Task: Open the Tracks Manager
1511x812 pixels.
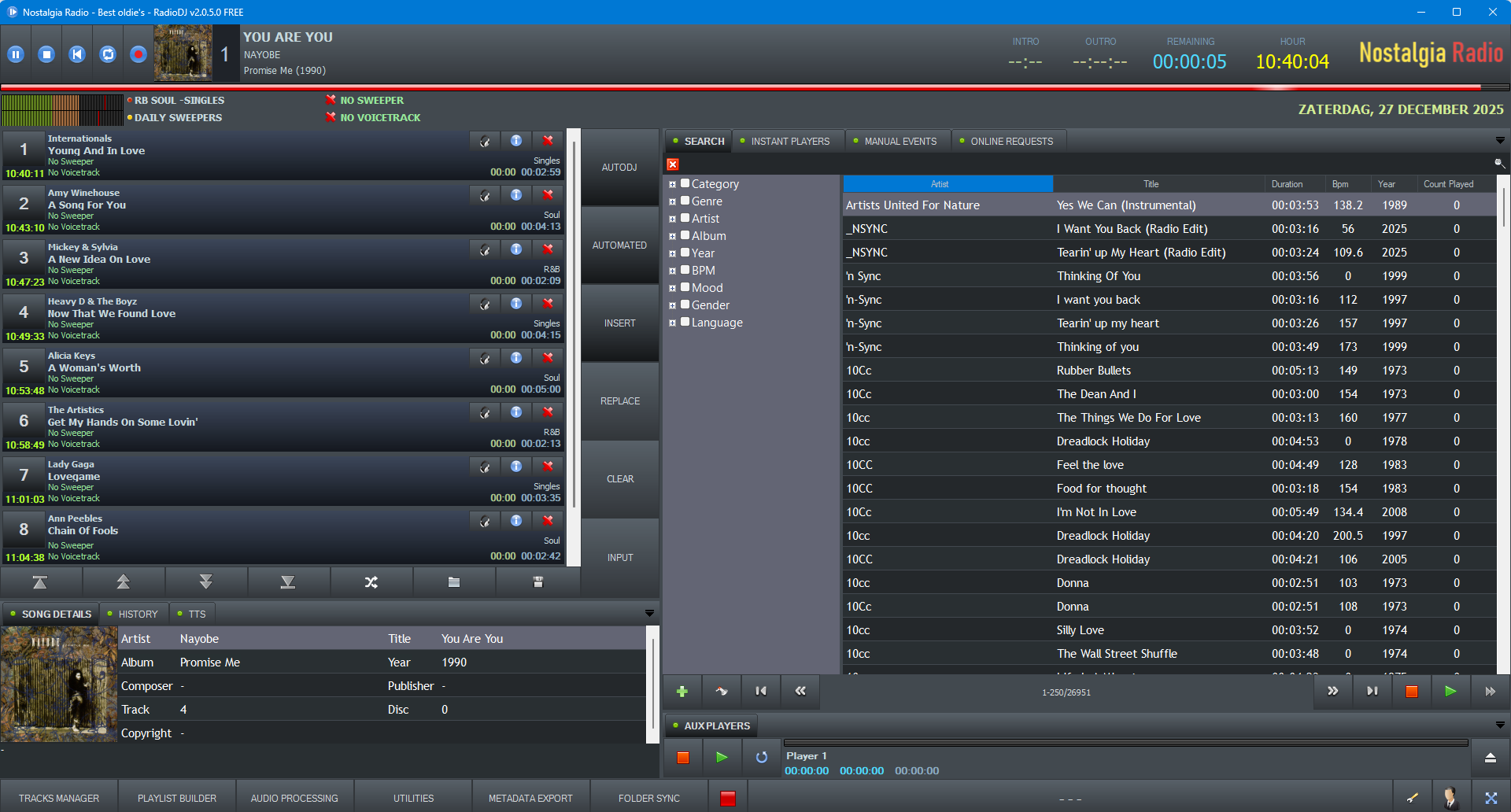Action: point(59,798)
